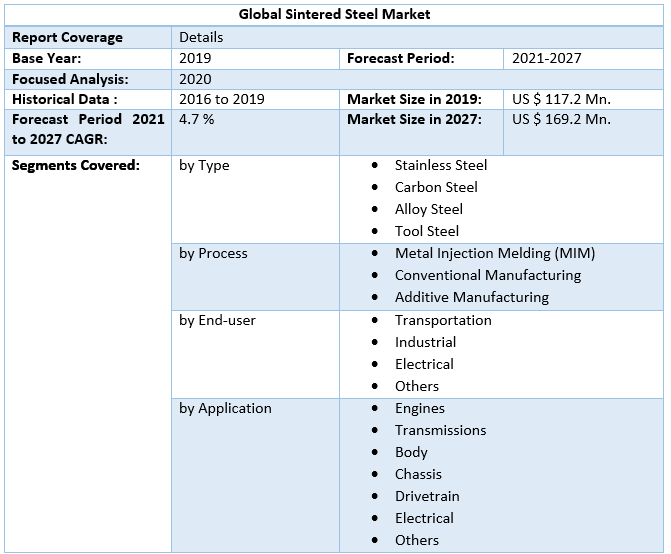The image size is (671, 554).
Task: Select the Stainless Steel bullet item
Action: 441,165
